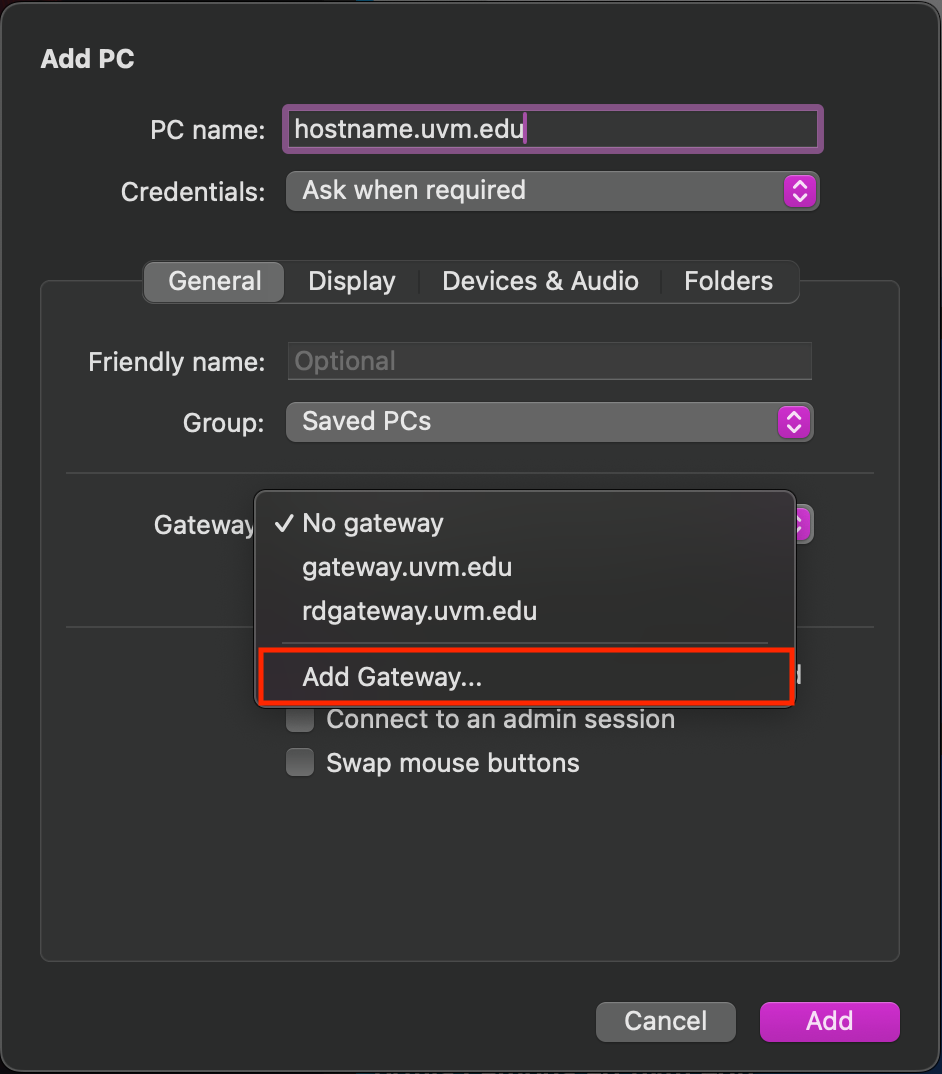Open the "Saved PCs" group dropdown
The height and width of the screenshot is (1074, 942).
tap(549, 422)
